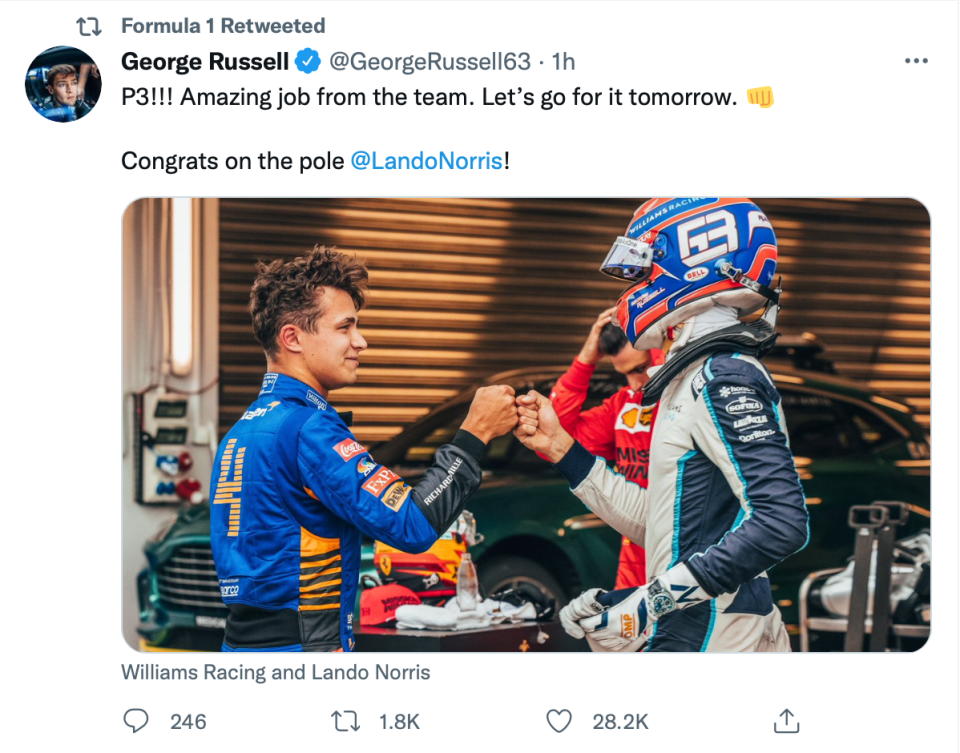The width and height of the screenshot is (960, 753).
Task: Like the tweet with the heart icon
Action: point(559,721)
